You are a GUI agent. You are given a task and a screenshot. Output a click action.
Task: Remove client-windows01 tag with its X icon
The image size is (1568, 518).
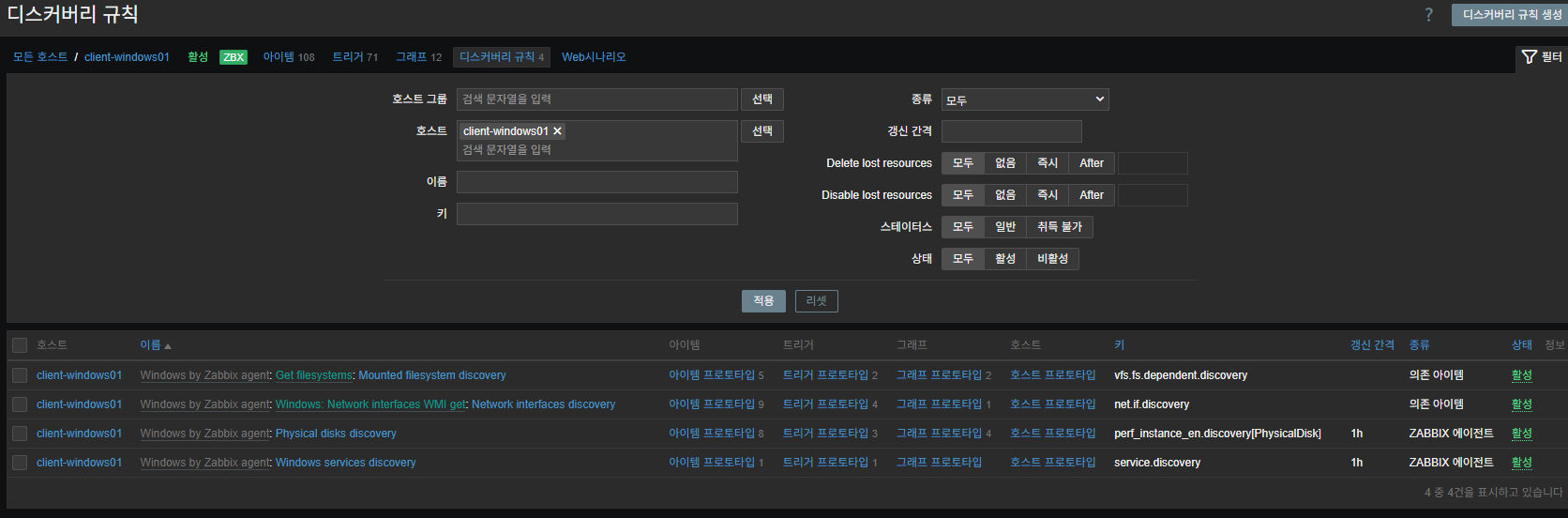tap(557, 131)
